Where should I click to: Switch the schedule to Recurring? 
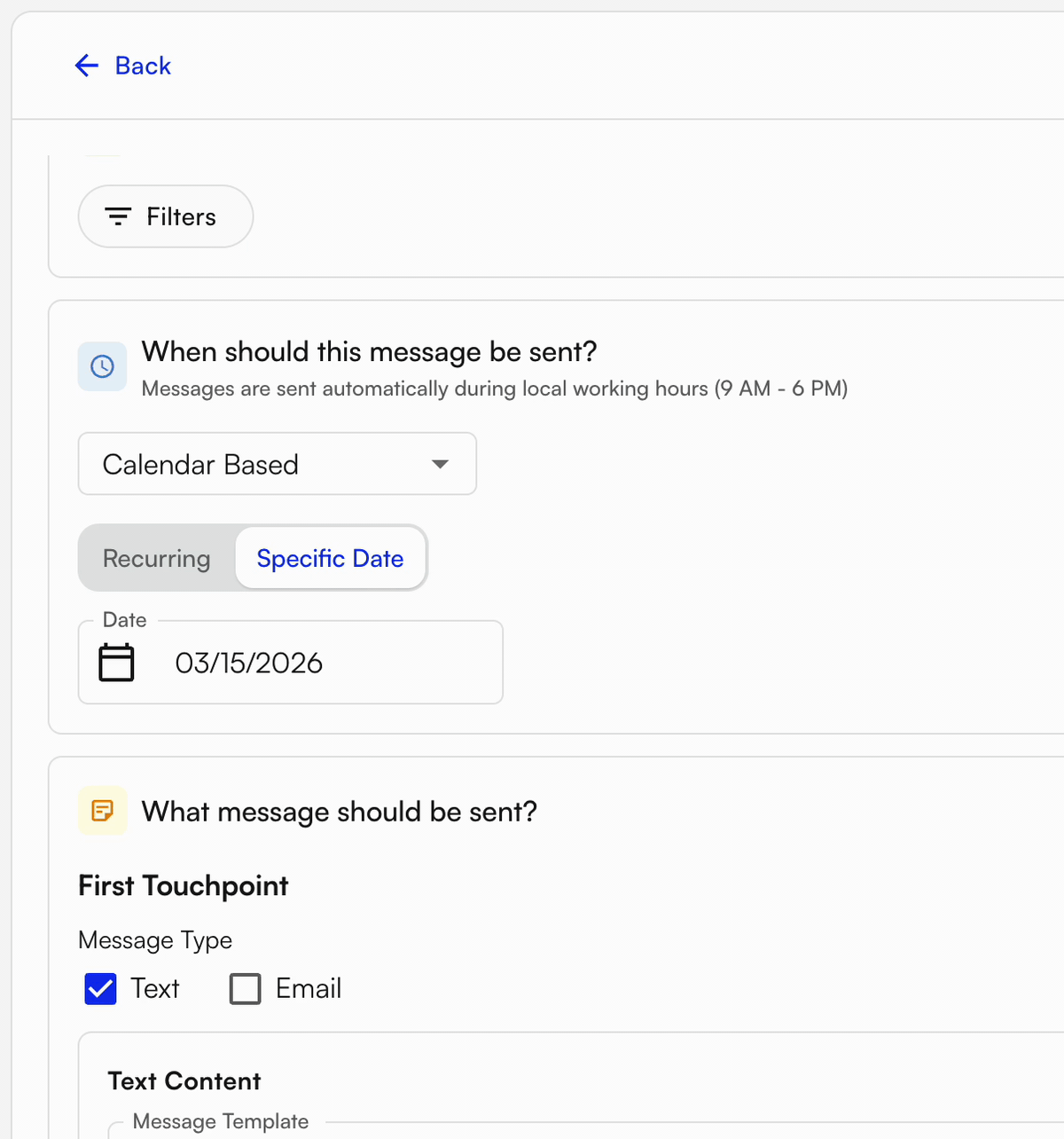[156, 558]
